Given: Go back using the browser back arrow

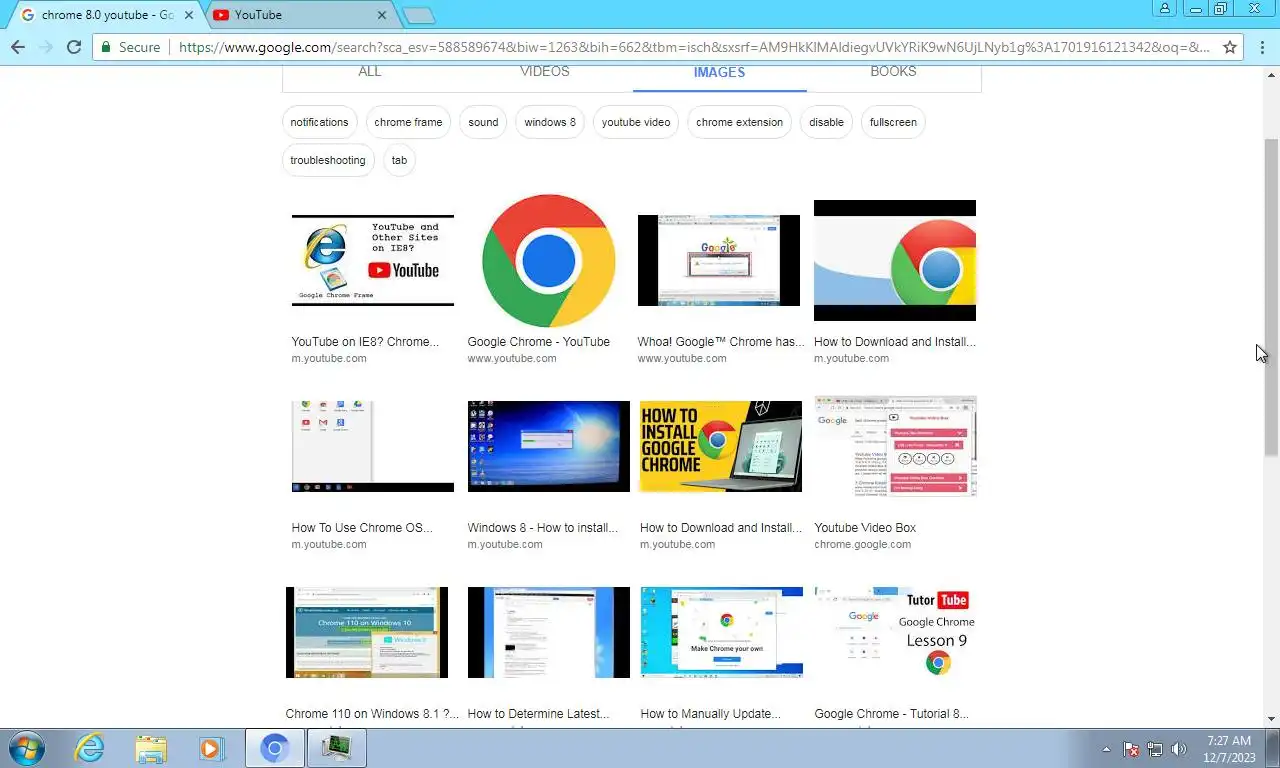Looking at the screenshot, I should tap(17, 47).
